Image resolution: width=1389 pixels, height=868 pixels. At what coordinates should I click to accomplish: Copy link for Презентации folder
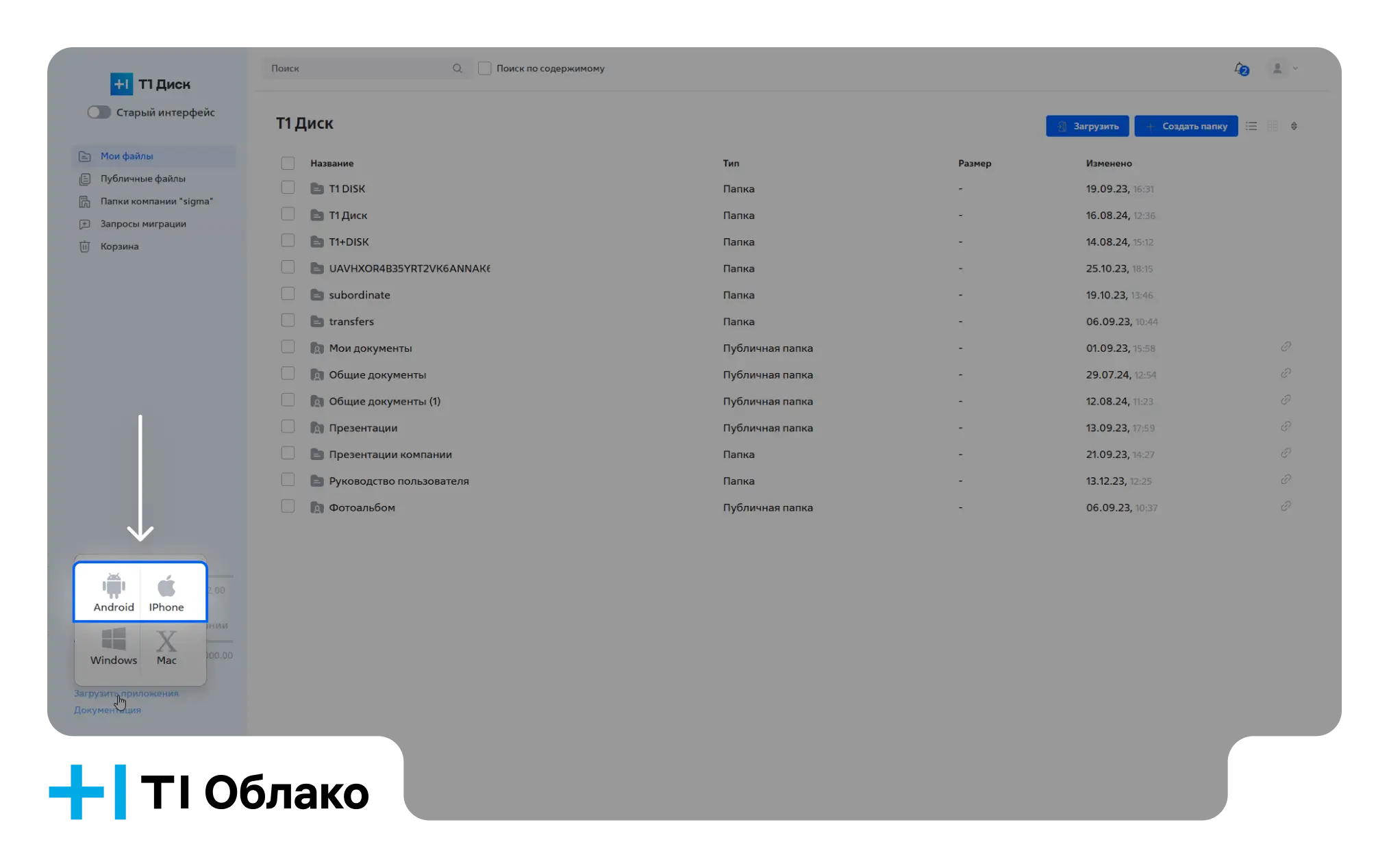(1286, 426)
